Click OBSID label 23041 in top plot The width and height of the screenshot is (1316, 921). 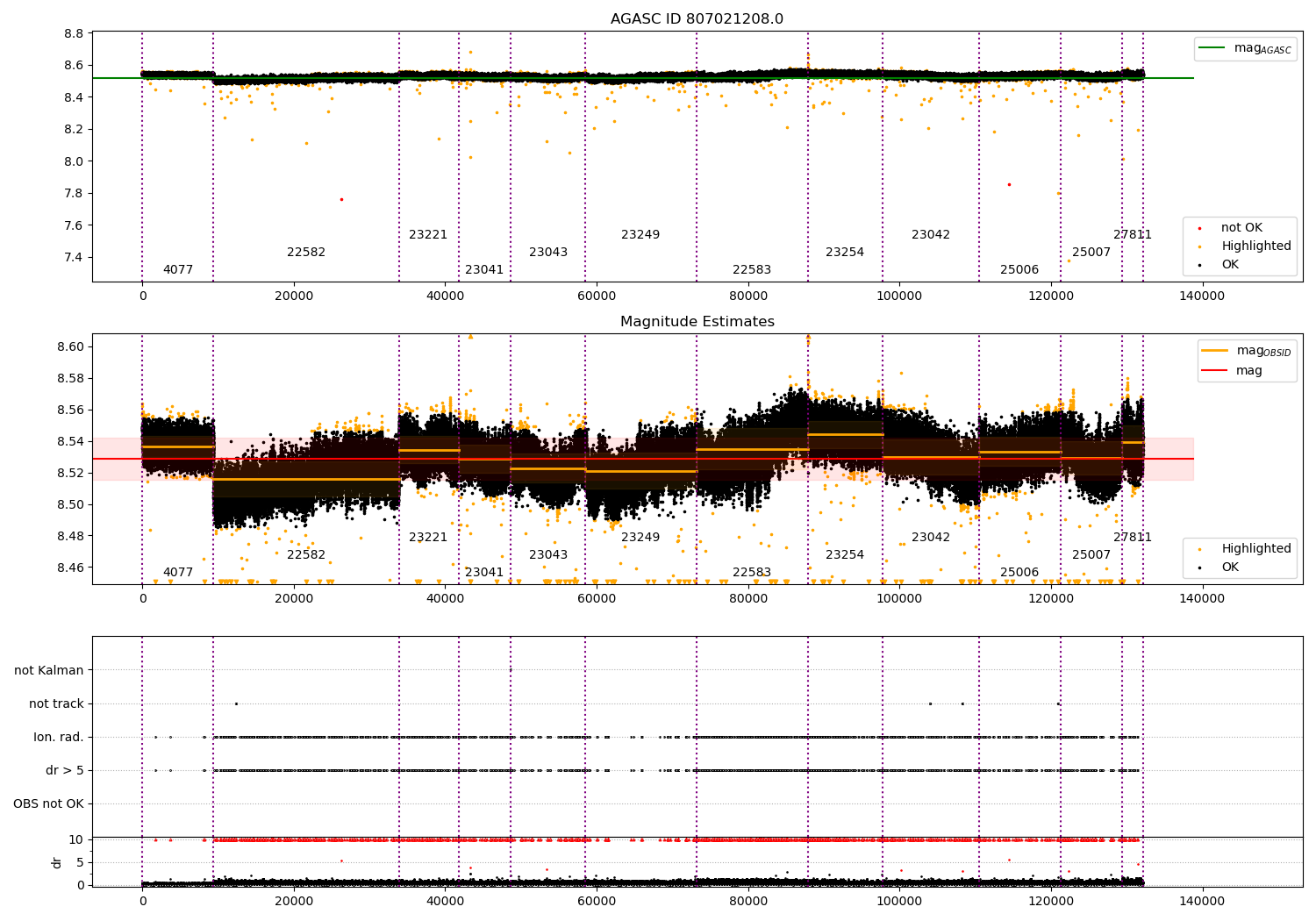pos(484,270)
